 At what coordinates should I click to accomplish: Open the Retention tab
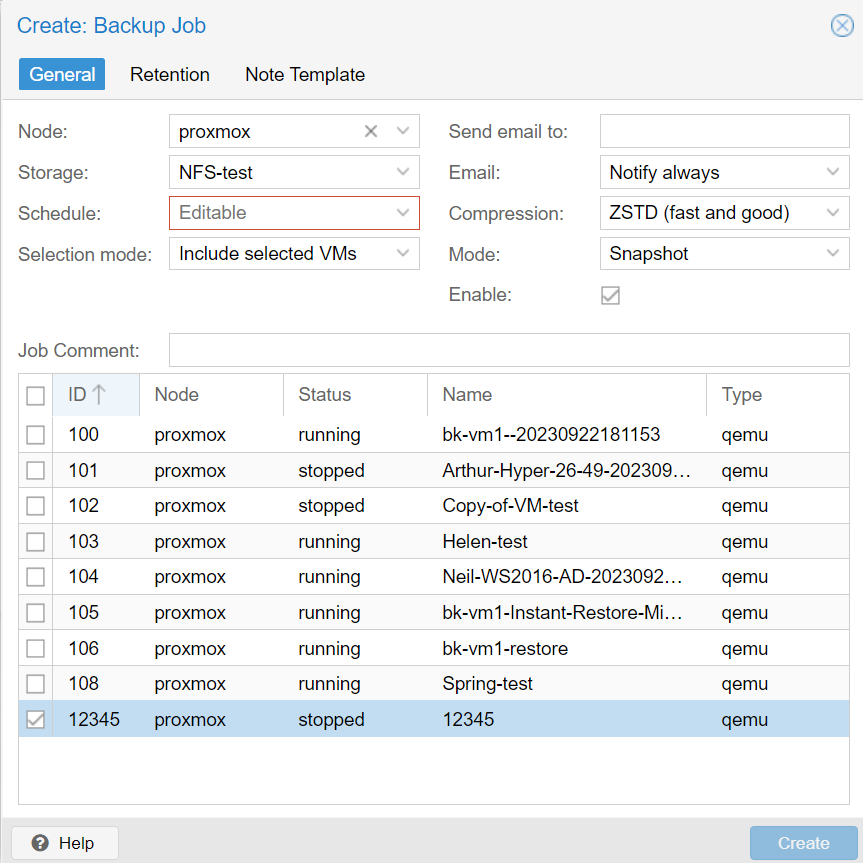170,74
